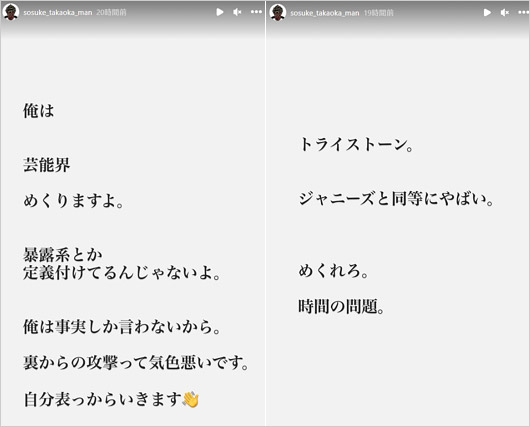The height and width of the screenshot is (427, 530).
Task: Open sosuke_takaoka_man username on right story
Action: pos(324,13)
